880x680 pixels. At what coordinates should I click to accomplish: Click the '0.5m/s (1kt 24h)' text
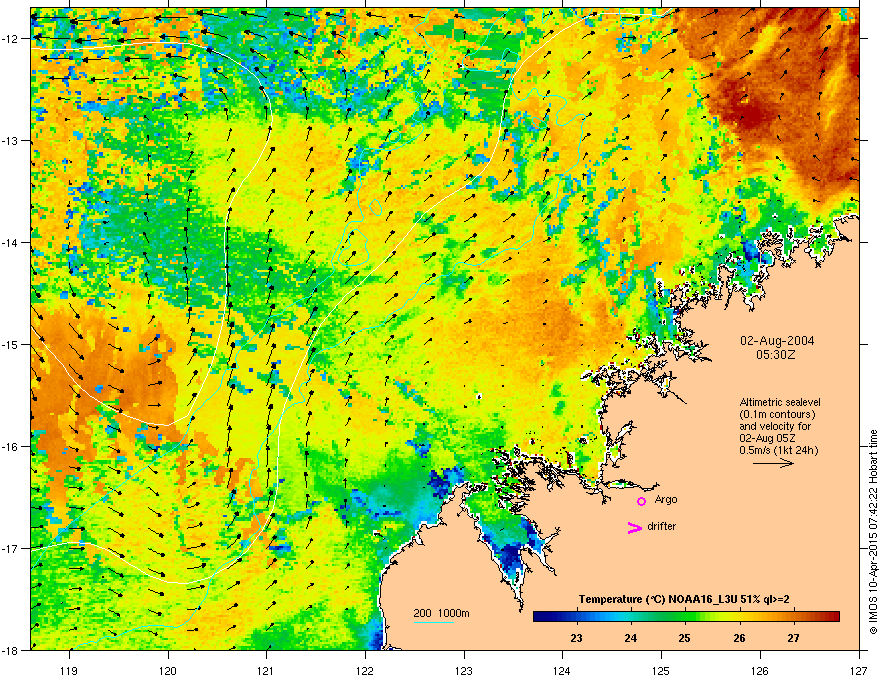click(x=779, y=451)
